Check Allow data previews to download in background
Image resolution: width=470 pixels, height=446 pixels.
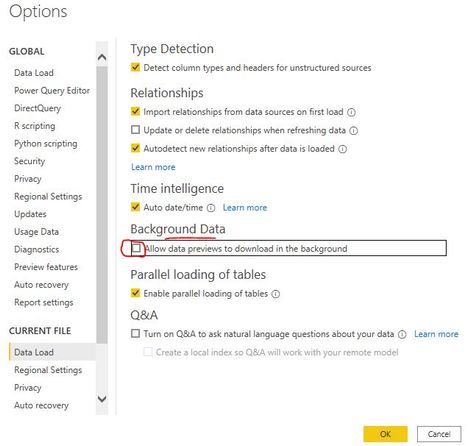136,248
